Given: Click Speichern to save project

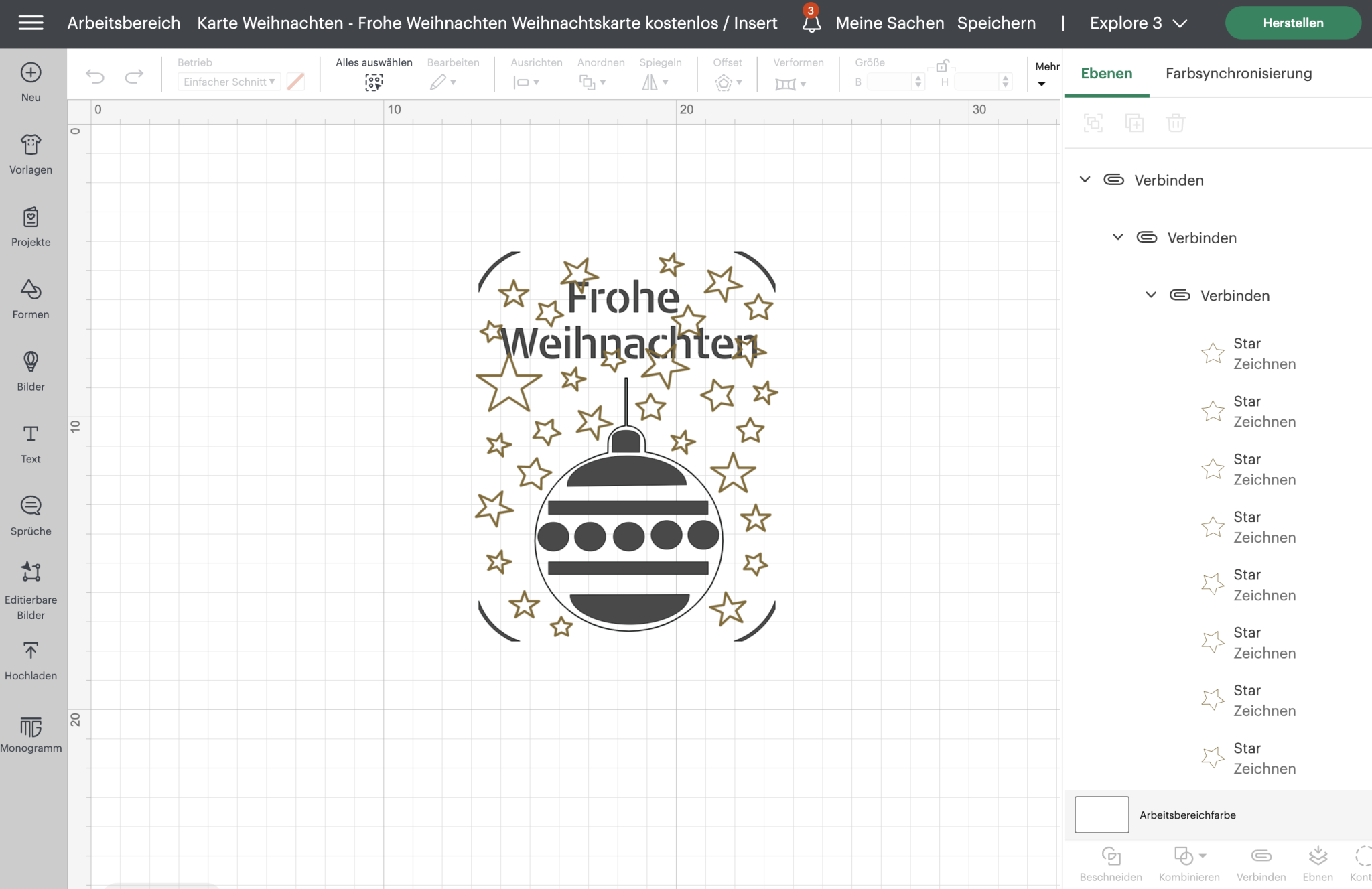Looking at the screenshot, I should [996, 23].
